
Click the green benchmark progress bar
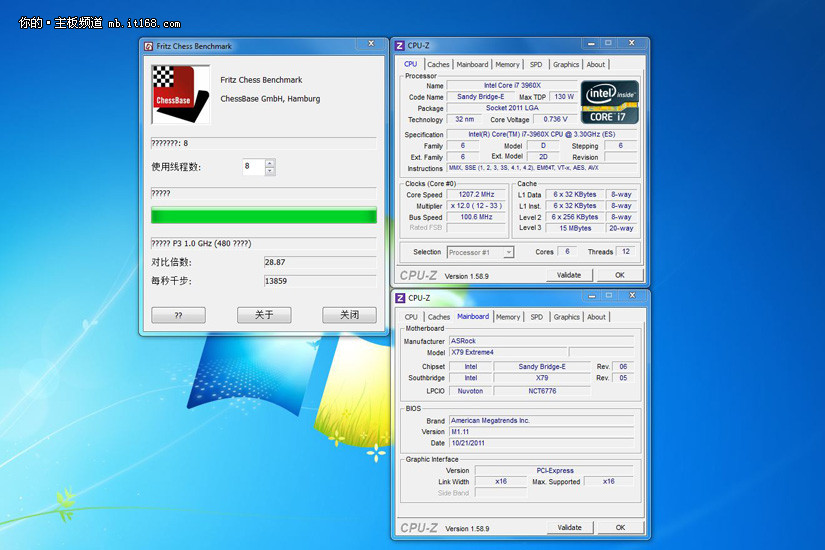tap(264, 215)
